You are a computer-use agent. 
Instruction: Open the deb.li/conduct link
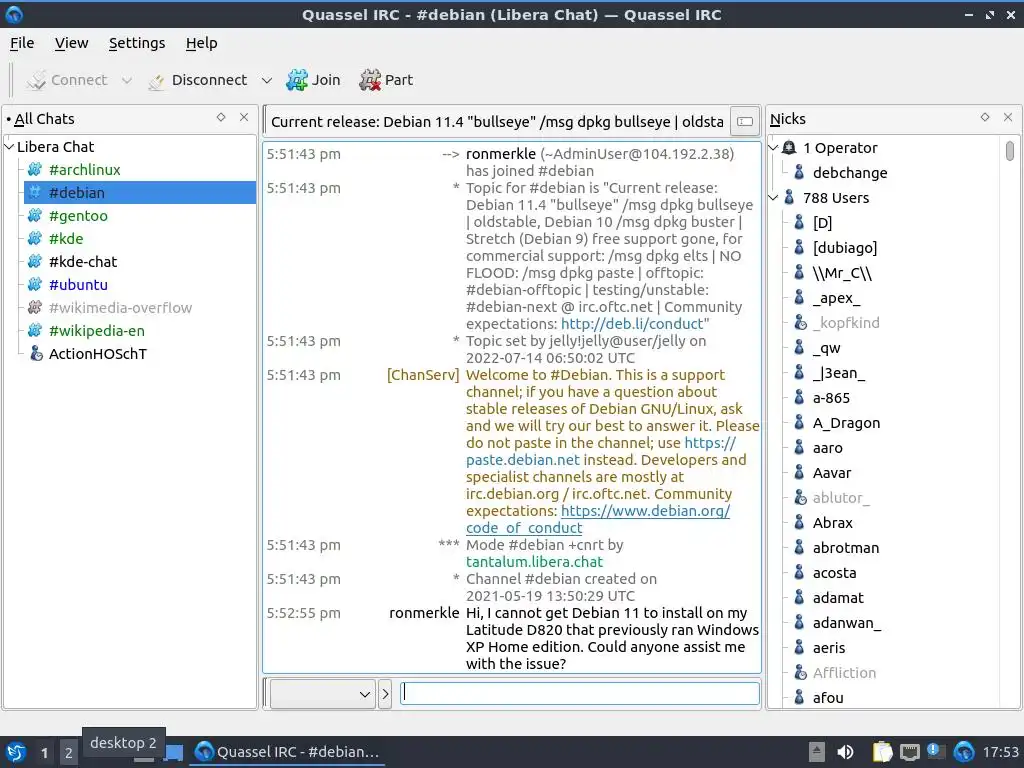click(x=632, y=324)
